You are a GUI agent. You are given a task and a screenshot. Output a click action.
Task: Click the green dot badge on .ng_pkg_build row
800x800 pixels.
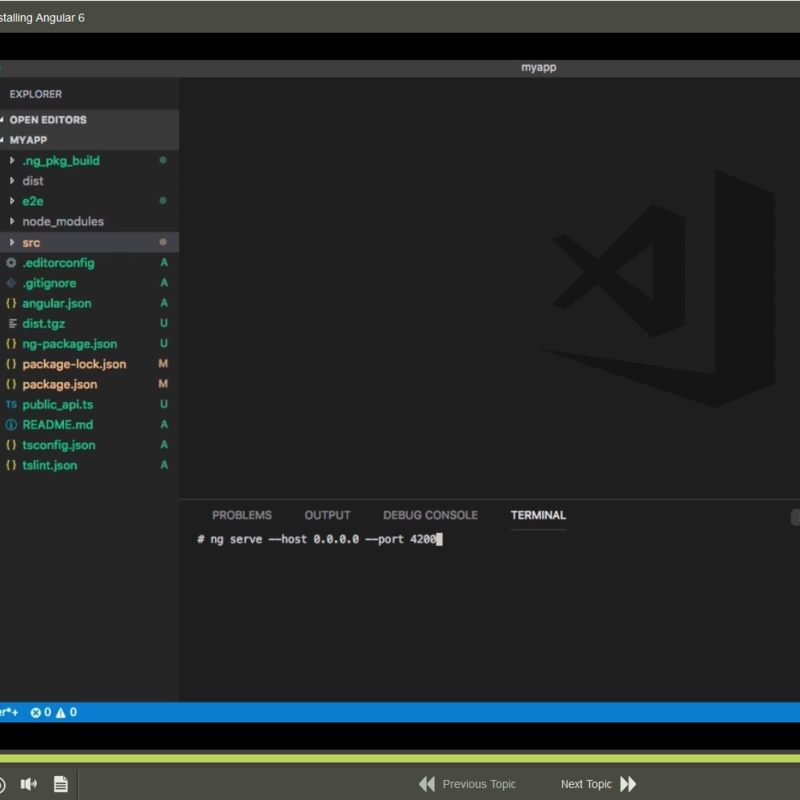click(x=163, y=160)
